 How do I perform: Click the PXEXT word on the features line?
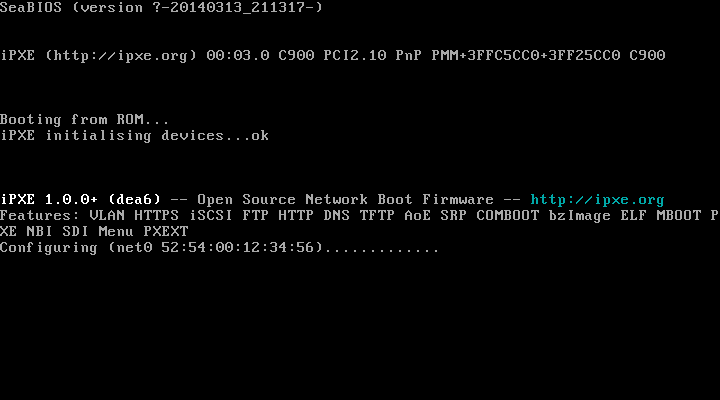pos(166,231)
